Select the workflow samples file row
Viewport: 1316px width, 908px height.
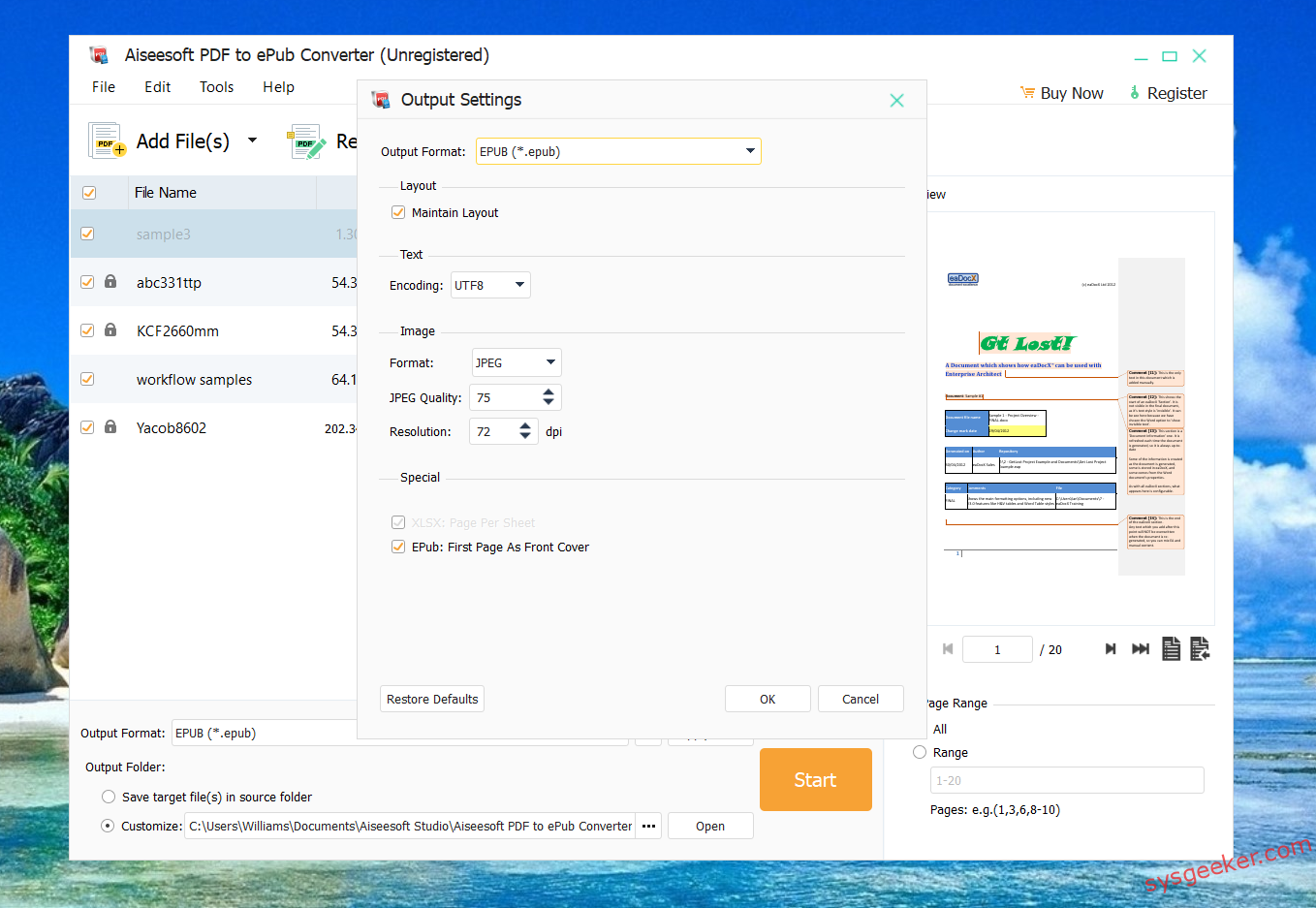(x=214, y=379)
